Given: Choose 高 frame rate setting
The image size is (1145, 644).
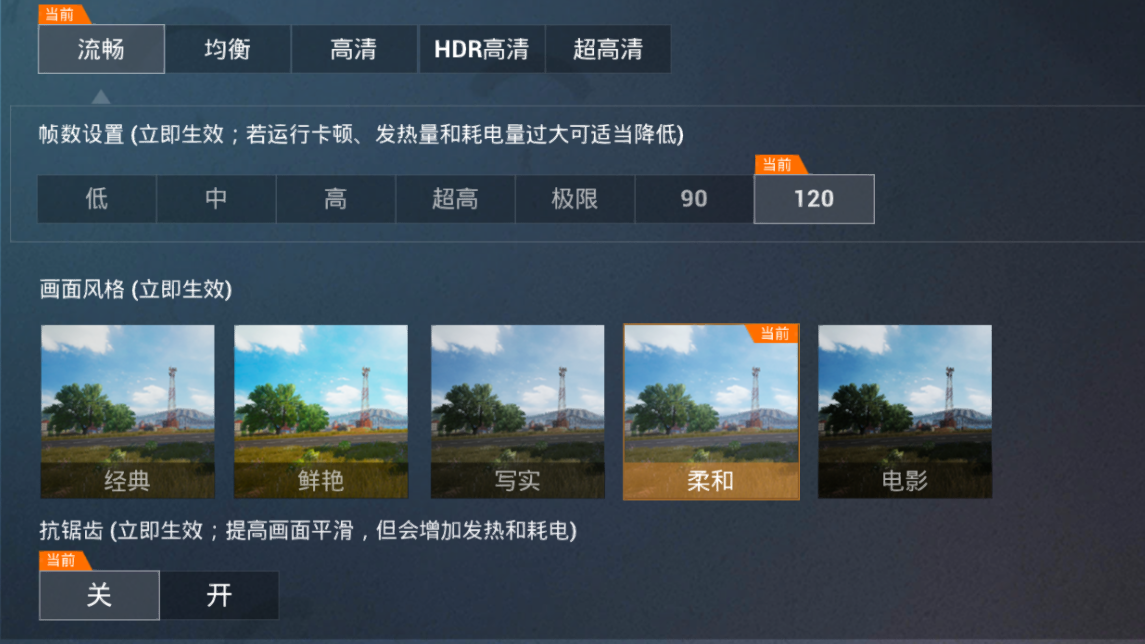Looking at the screenshot, I should [x=336, y=199].
